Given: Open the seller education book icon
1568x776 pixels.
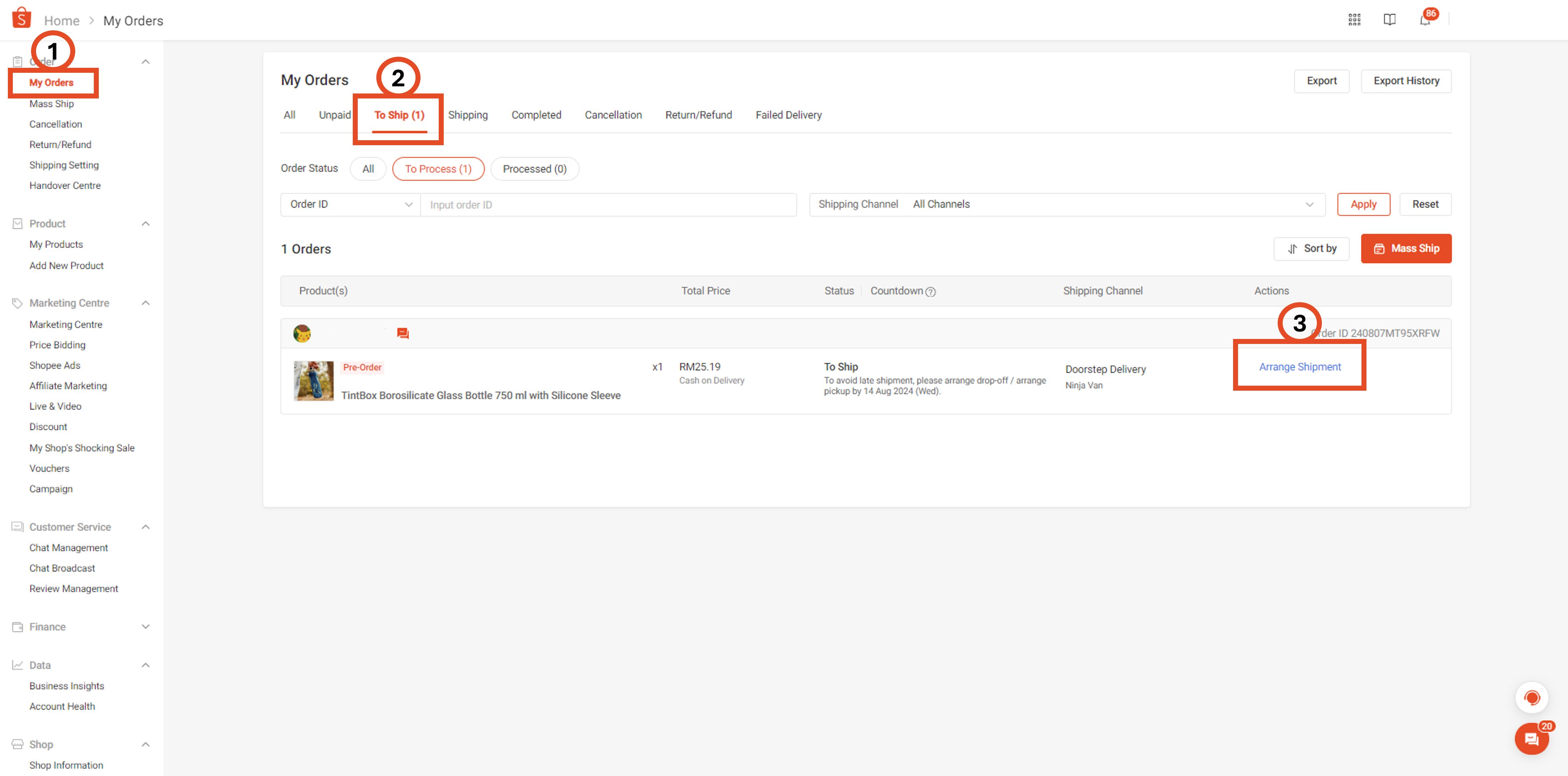Looking at the screenshot, I should (1390, 20).
